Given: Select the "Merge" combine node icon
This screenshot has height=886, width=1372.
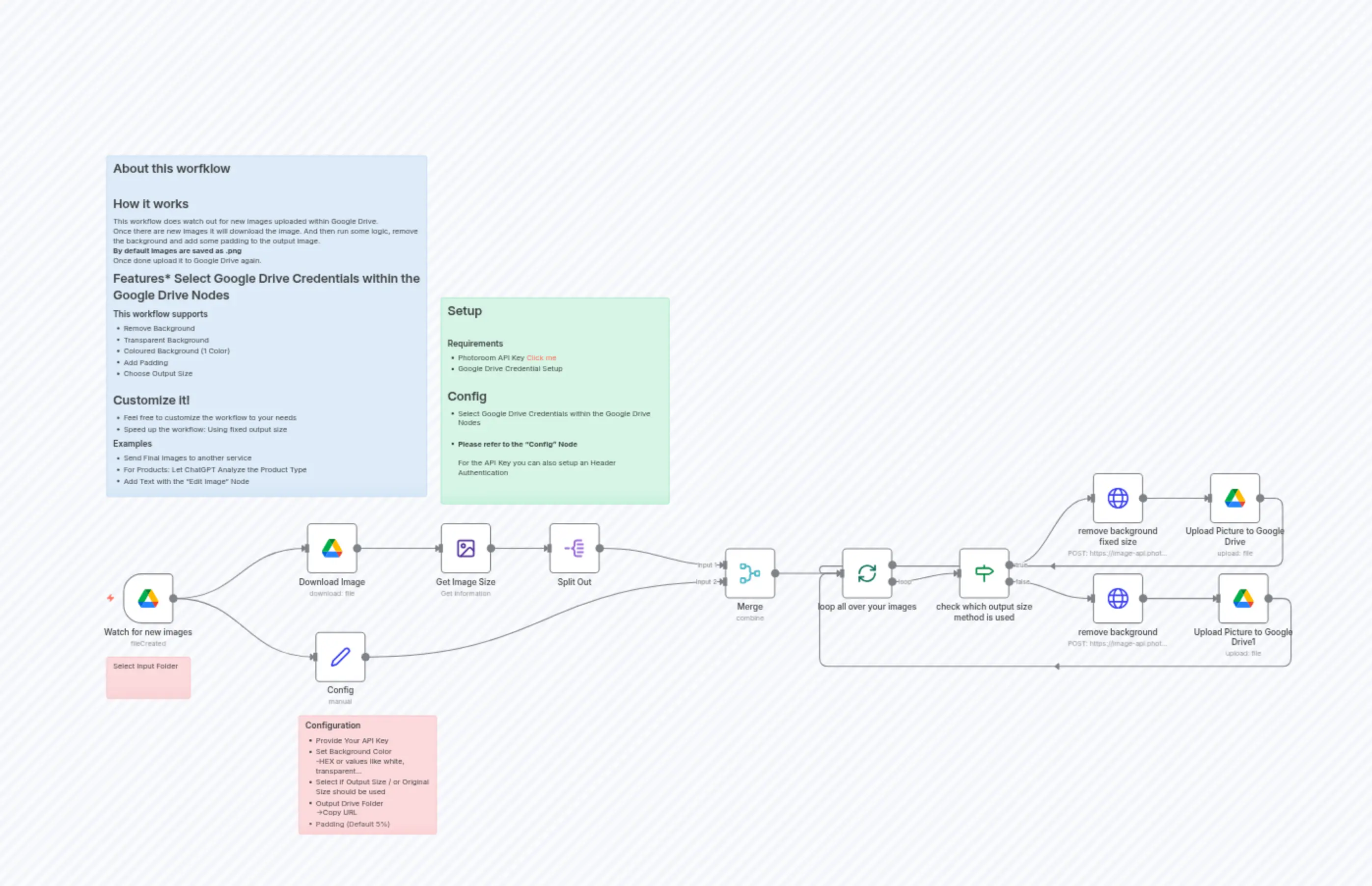Looking at the screenshot, I should [750, 572].
